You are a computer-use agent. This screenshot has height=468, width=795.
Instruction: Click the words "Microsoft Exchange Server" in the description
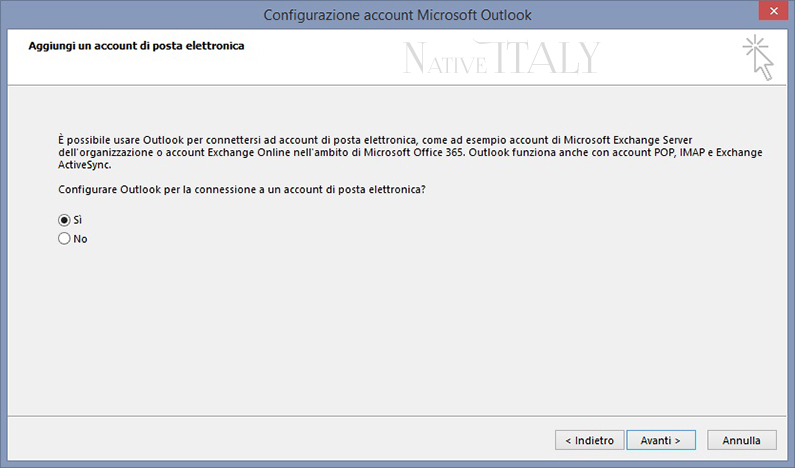628,140
